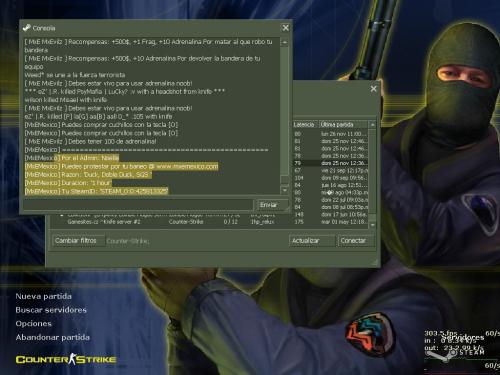Click the 'lun 26 nov 11:00' last played entry
The height and width of the screenshot is (375, 500).
click(x=344, y=134)
